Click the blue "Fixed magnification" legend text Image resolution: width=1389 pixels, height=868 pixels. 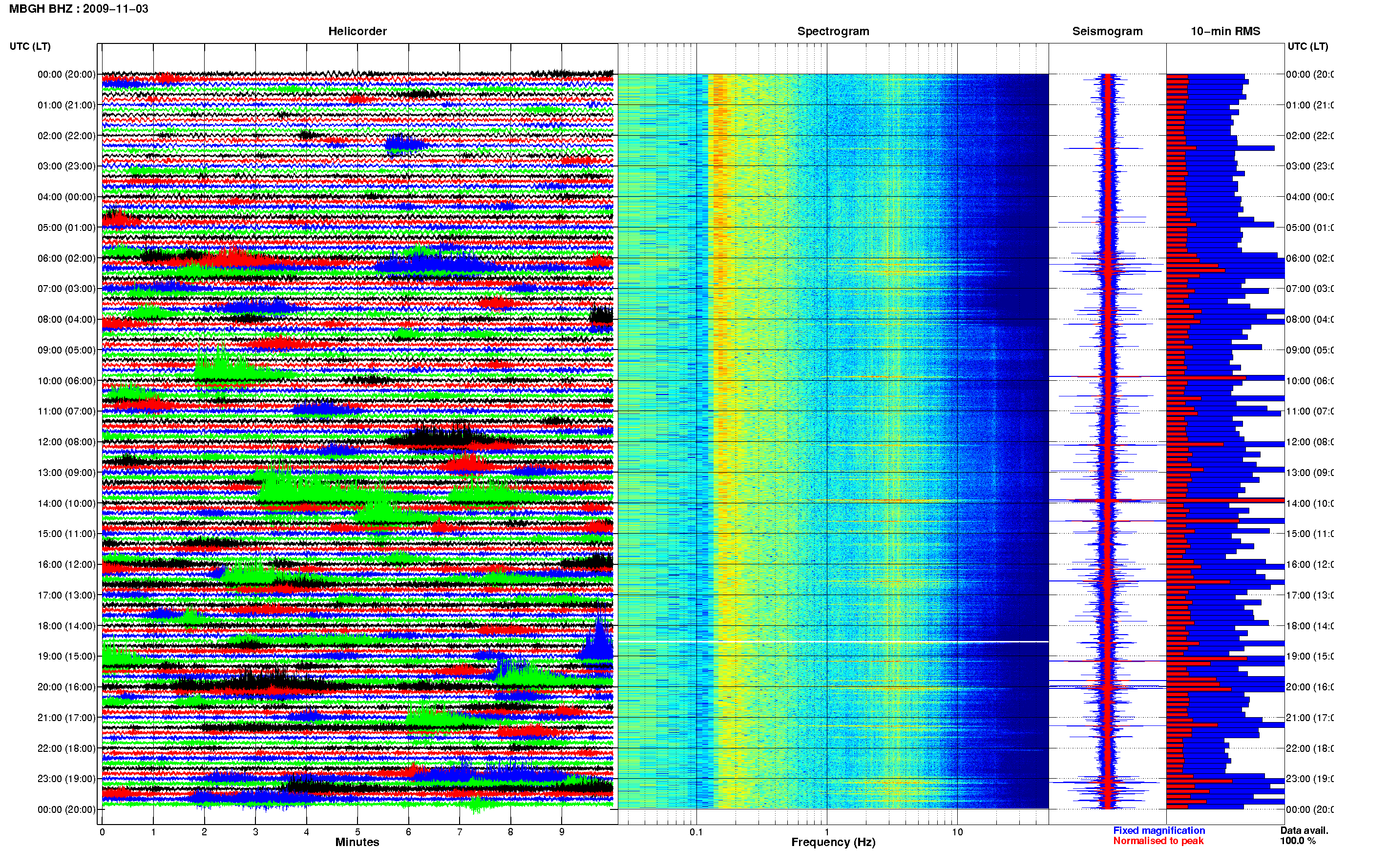coord(1159,830)
